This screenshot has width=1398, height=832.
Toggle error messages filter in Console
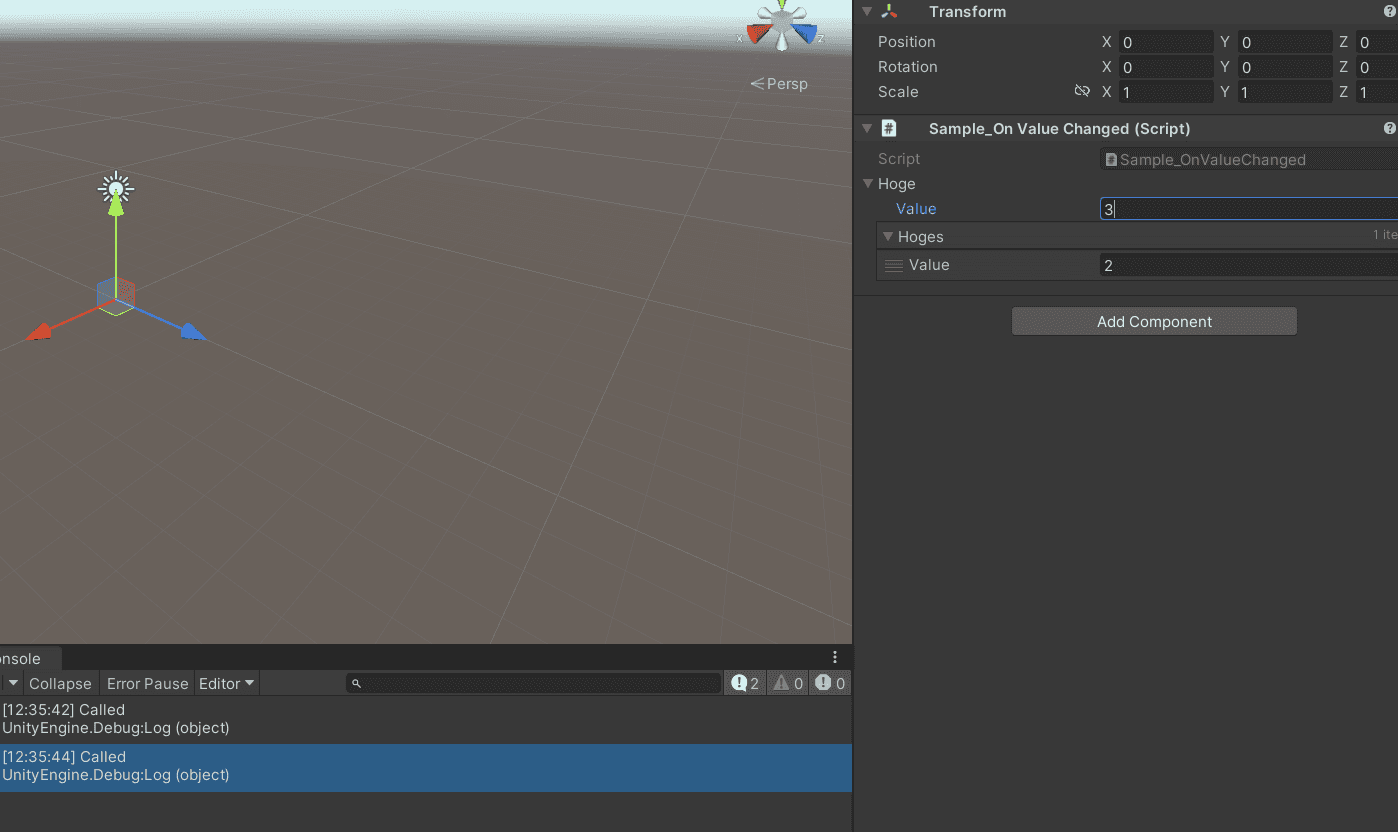tap(830, 684)
